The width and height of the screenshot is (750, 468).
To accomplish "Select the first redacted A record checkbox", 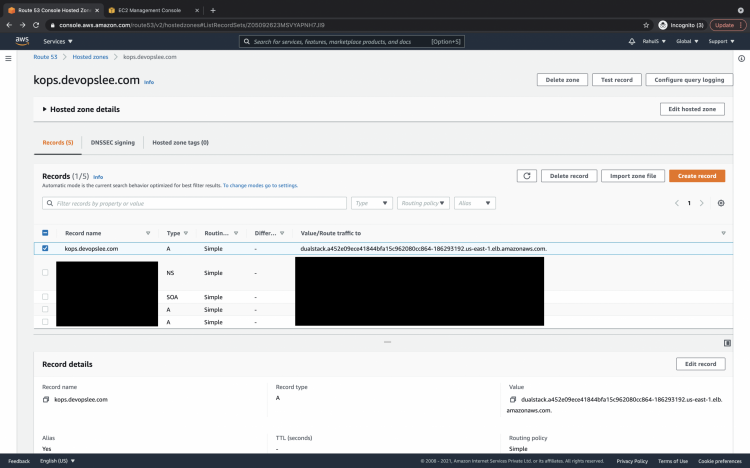I will pos(45,309).
